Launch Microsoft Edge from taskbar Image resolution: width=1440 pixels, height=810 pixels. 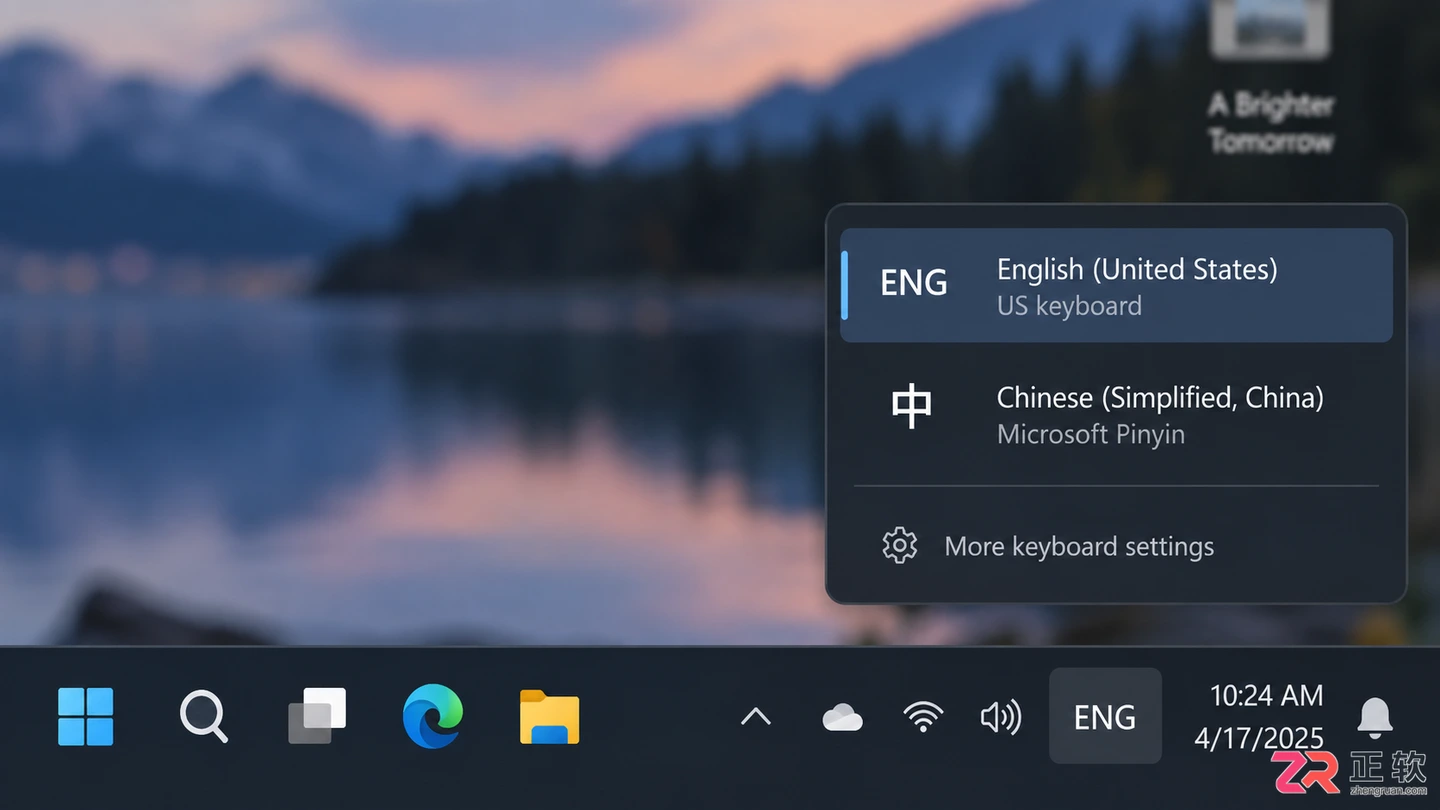(x=433, y=716)
